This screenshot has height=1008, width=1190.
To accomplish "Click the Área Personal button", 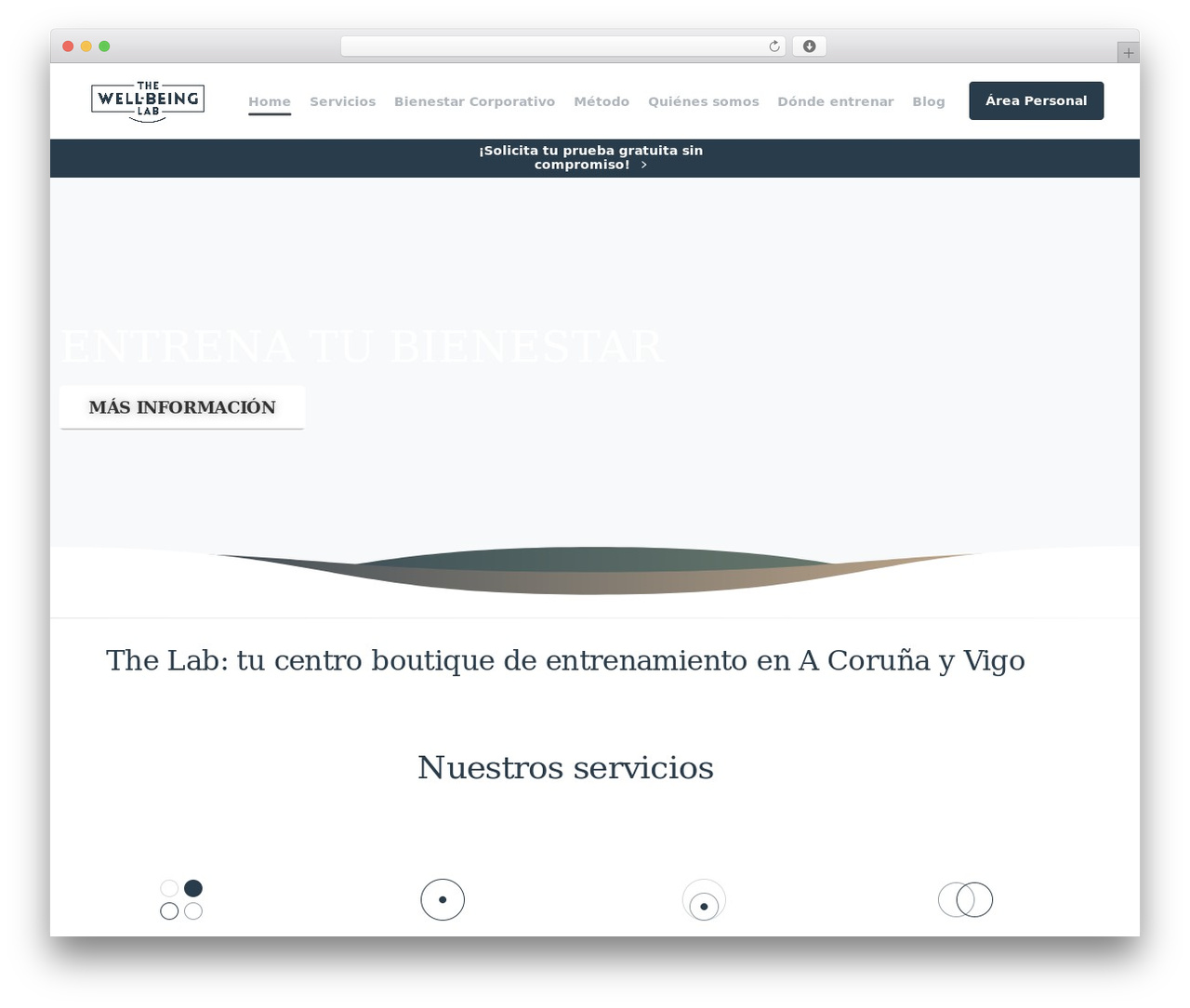I will coord(1037,100).
